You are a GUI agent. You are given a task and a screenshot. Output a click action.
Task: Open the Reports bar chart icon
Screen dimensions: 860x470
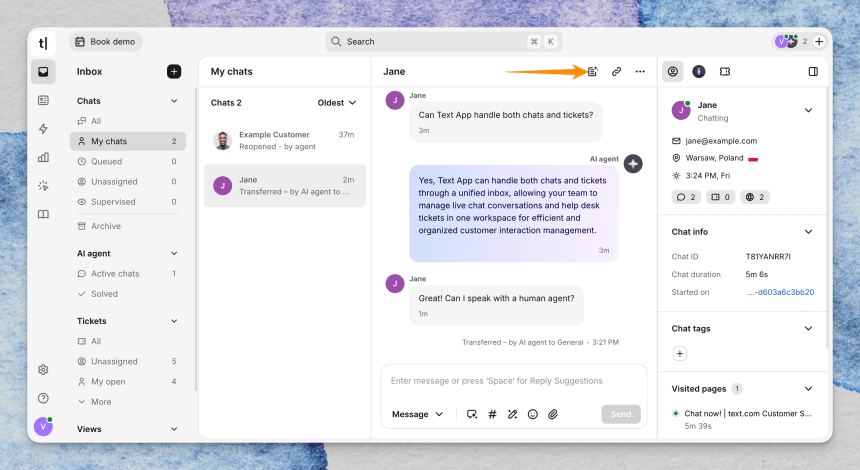pos(43,157)
